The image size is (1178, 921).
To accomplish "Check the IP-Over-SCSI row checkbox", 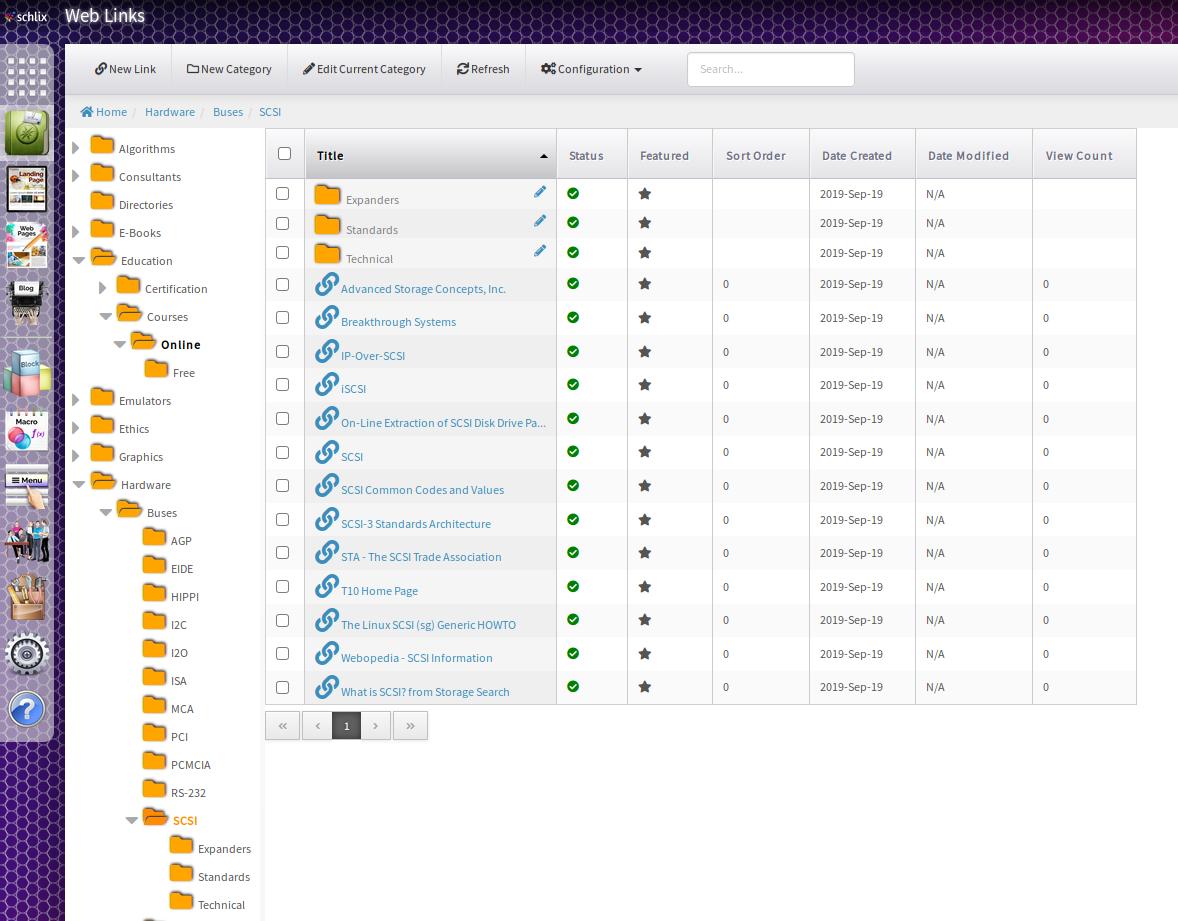I will 282,351.
